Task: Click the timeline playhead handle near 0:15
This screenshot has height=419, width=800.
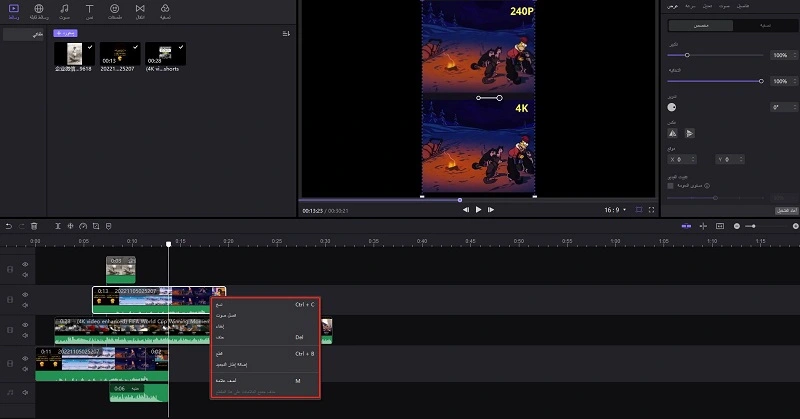Action: pyautogui.click(x=169, y=244)
